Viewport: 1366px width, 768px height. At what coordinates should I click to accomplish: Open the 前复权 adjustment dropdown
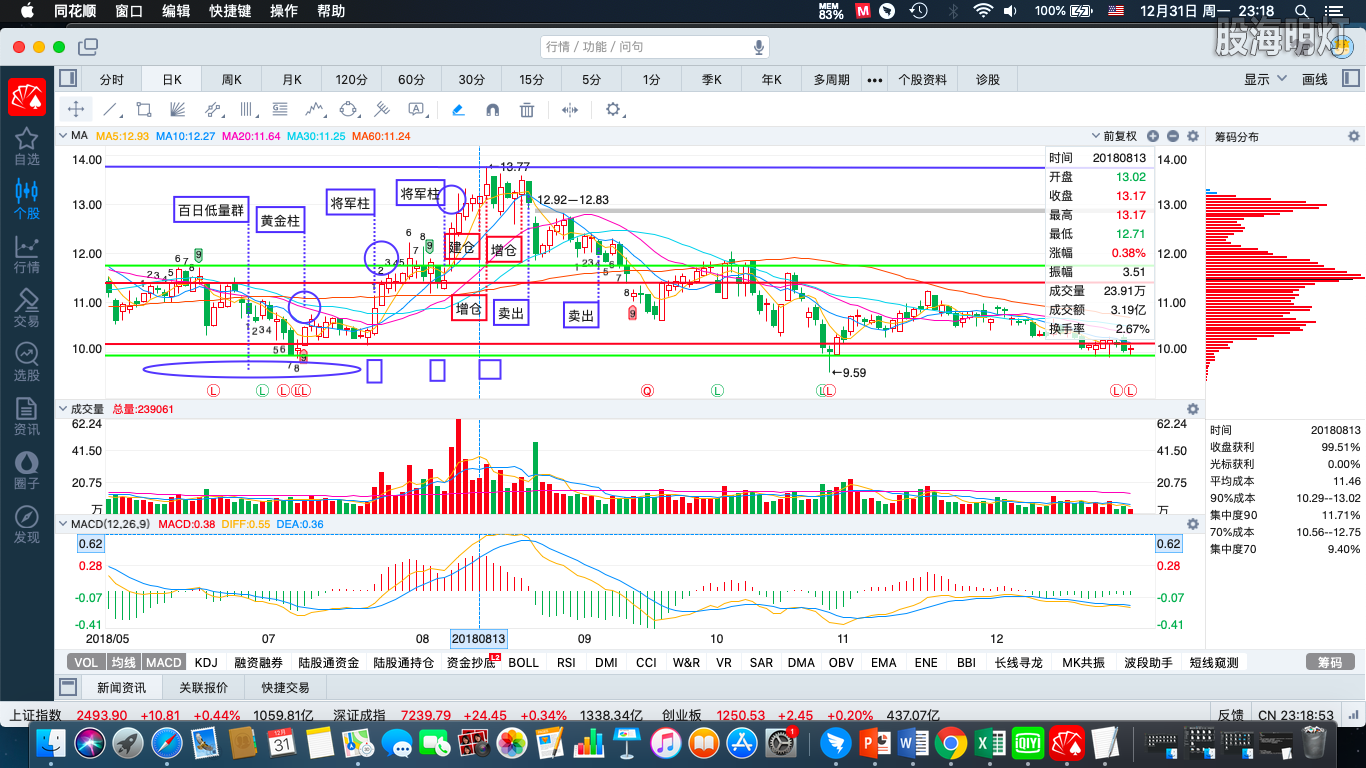(1113, 136)
